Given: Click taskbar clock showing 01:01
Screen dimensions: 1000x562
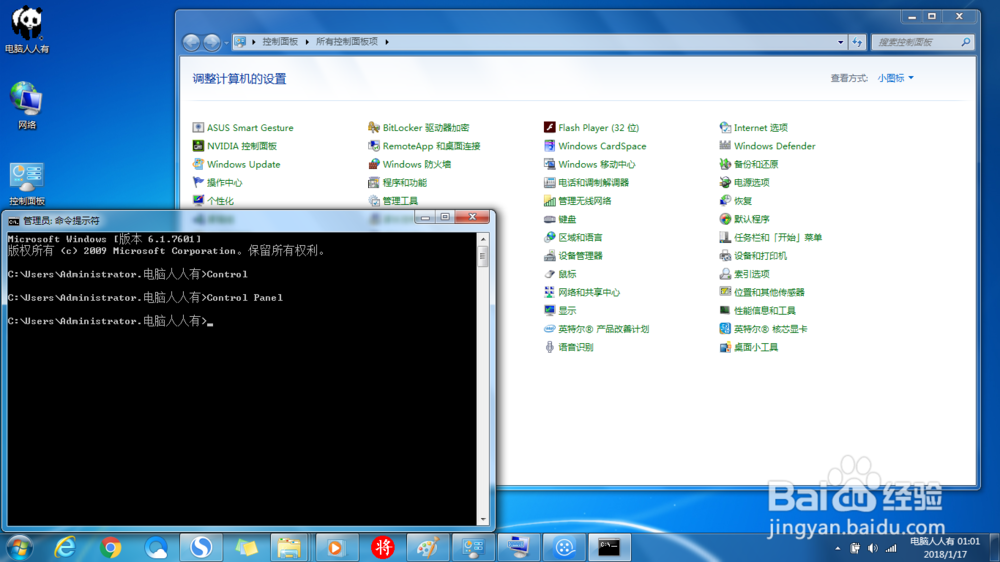Looking at the screenshot, I should click(x=945, y=547).
